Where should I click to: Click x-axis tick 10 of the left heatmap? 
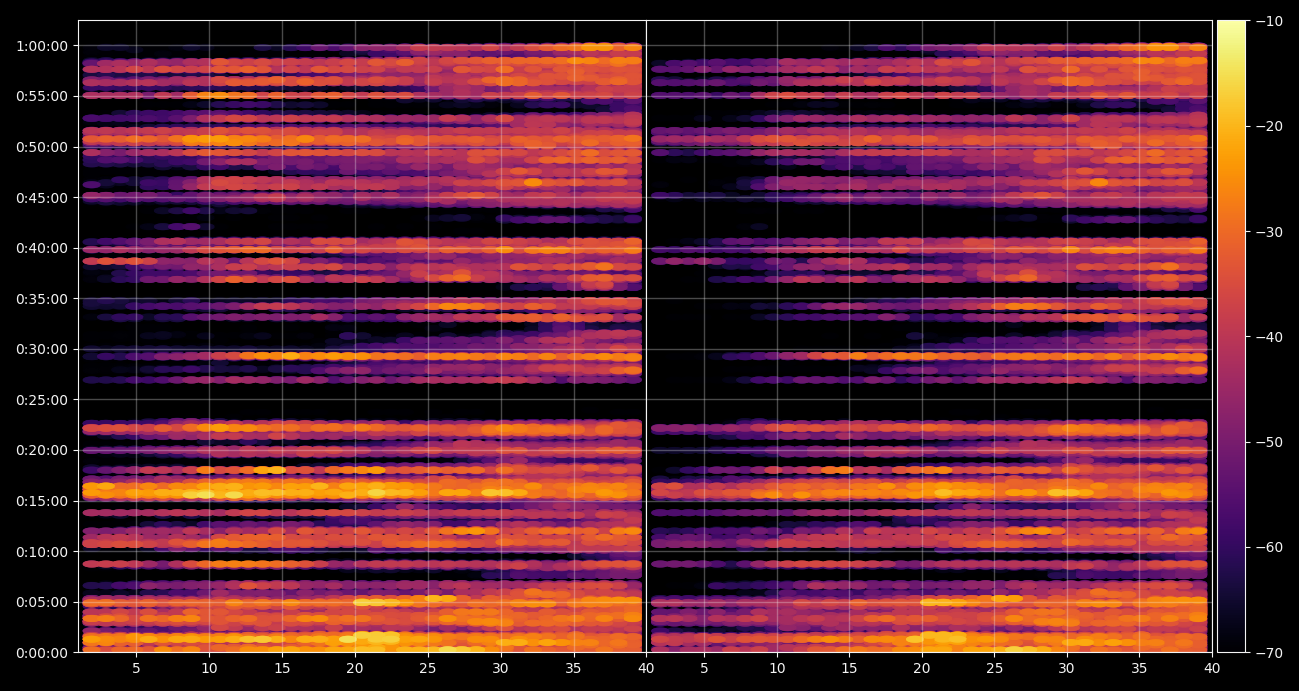pyautogui.click(x=209, y=669)
